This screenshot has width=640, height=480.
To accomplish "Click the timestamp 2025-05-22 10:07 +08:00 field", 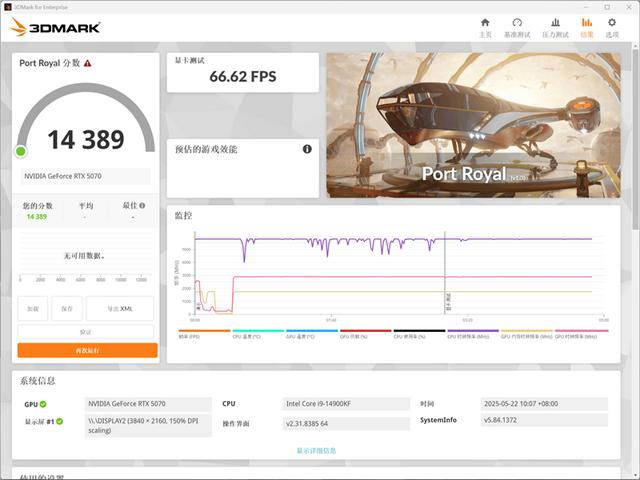I will click(544, 404).
